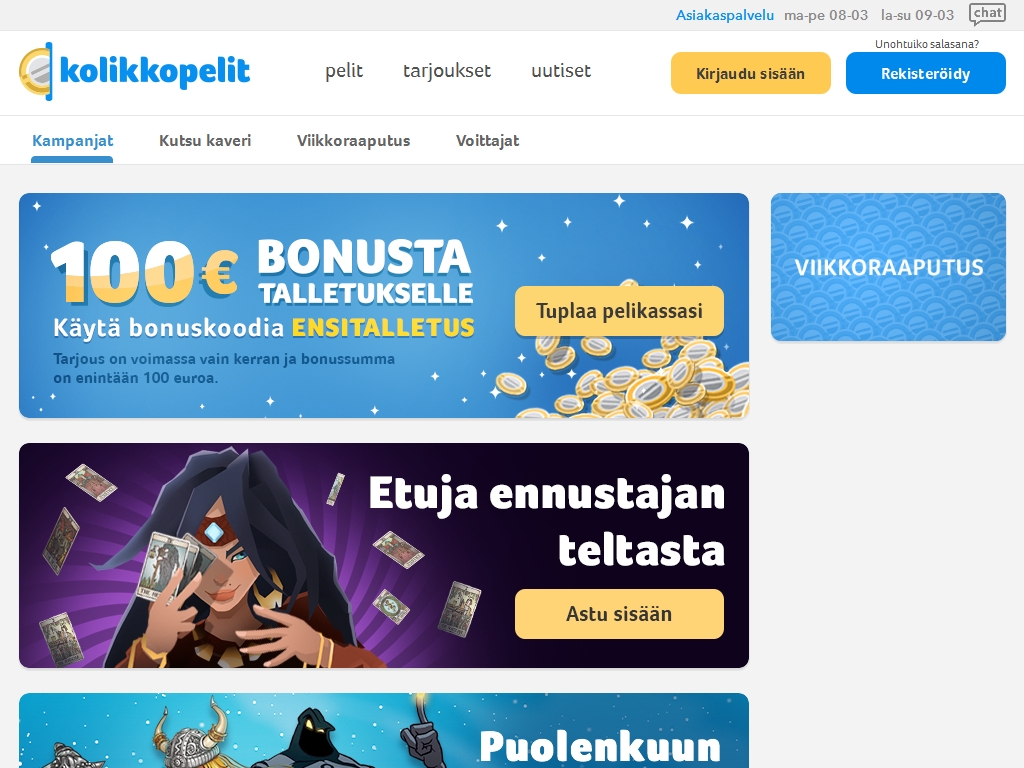Open the Voittajat tab
This screenshot has height=768, width=1024.
487,140
